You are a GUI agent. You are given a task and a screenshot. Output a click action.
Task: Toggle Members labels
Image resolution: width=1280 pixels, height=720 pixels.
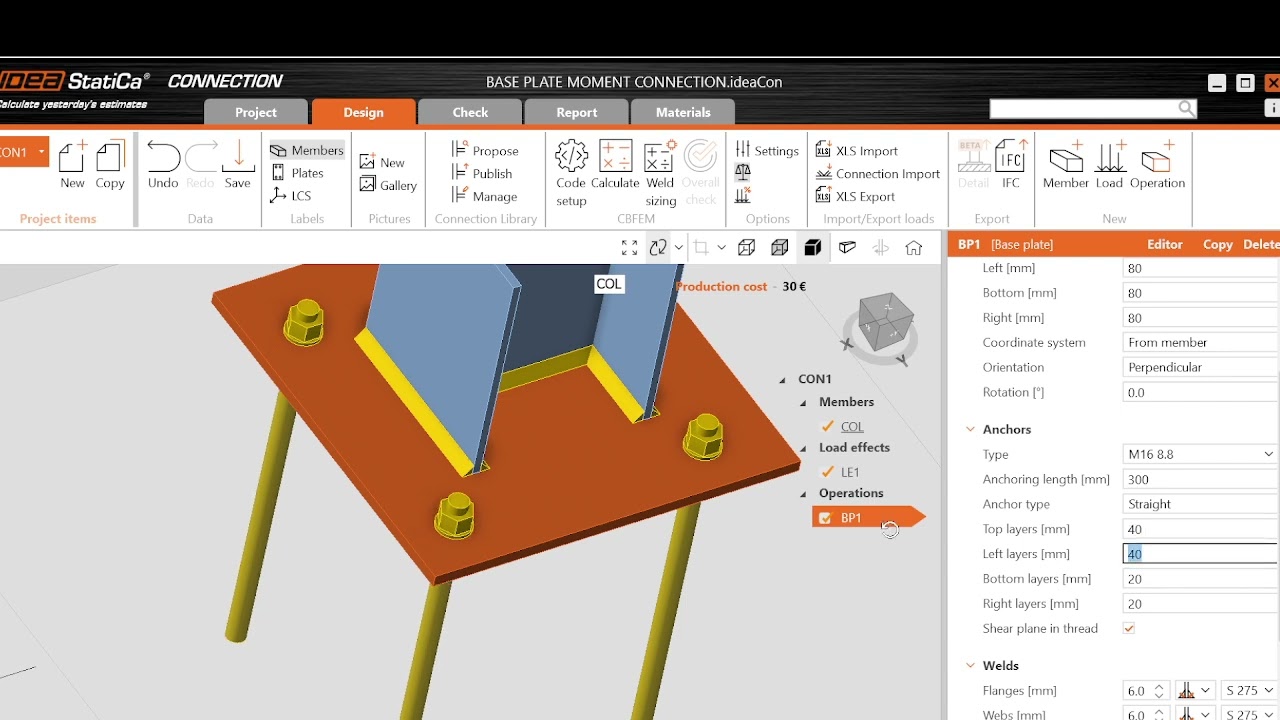pyautogui.click(x=306, y=150)
